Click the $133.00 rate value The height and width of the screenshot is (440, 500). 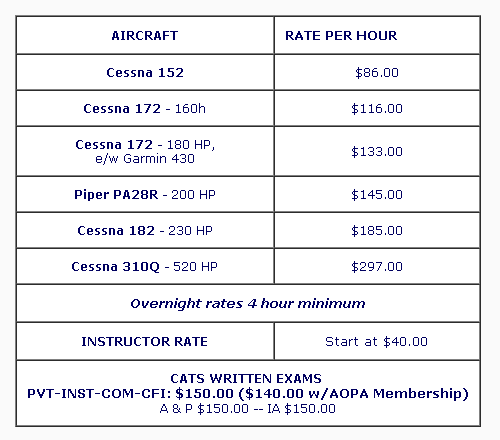point(377,151)
